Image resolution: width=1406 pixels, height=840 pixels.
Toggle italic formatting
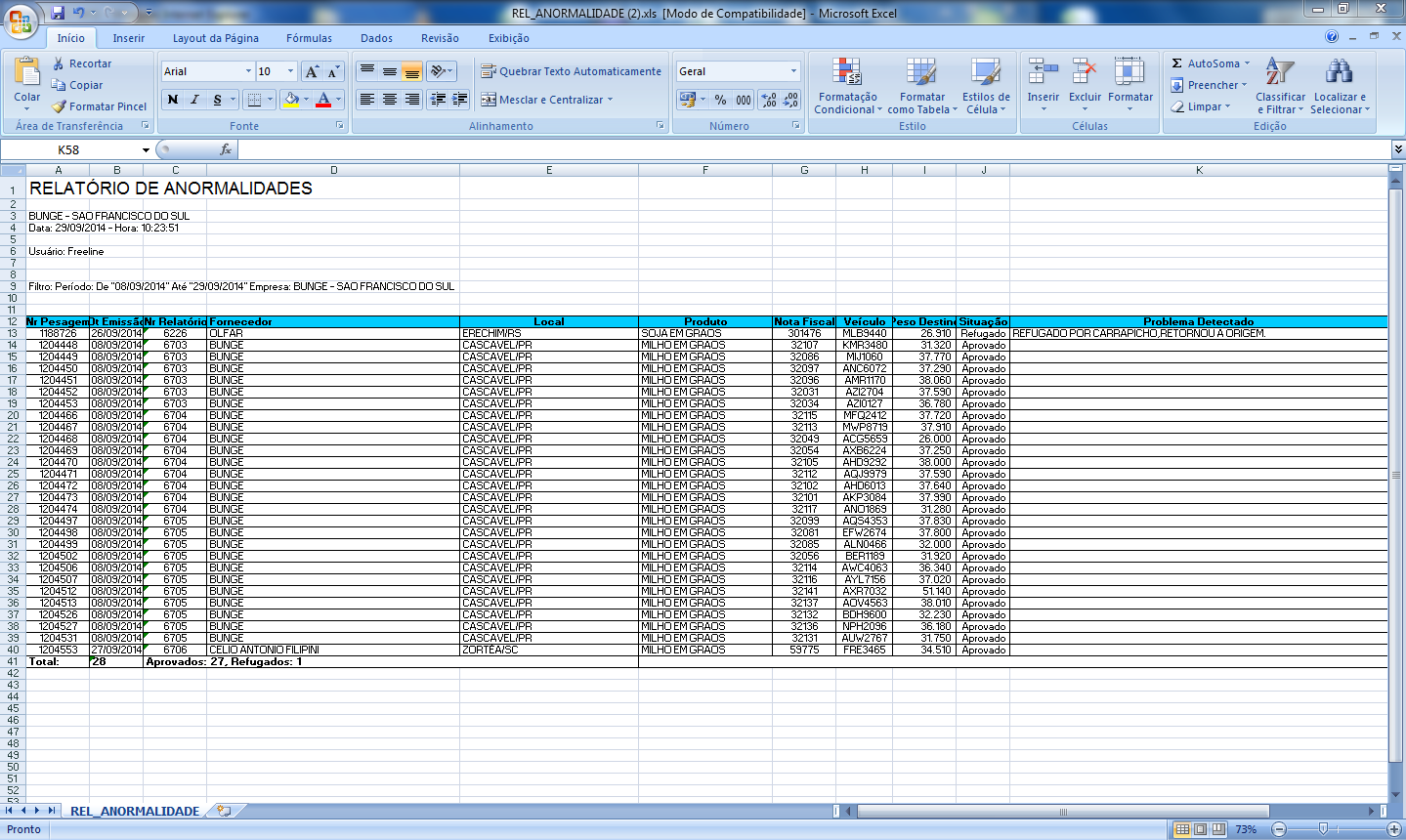[194, 100]
